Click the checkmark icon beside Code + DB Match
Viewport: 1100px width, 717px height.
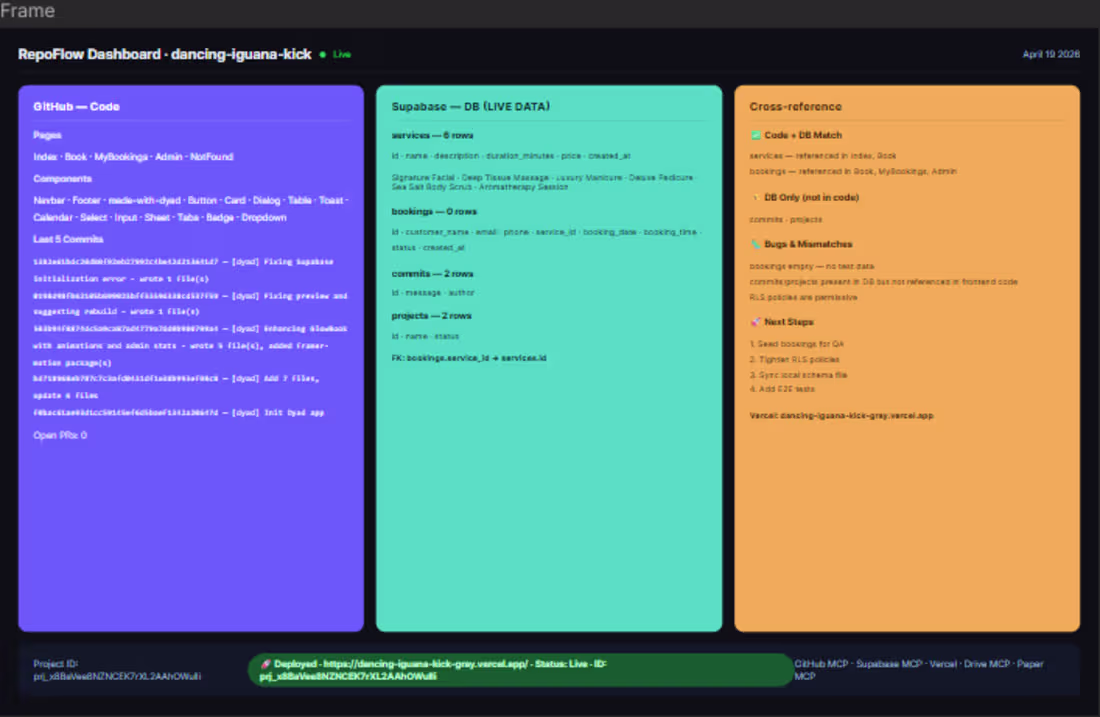click(756, 135)
